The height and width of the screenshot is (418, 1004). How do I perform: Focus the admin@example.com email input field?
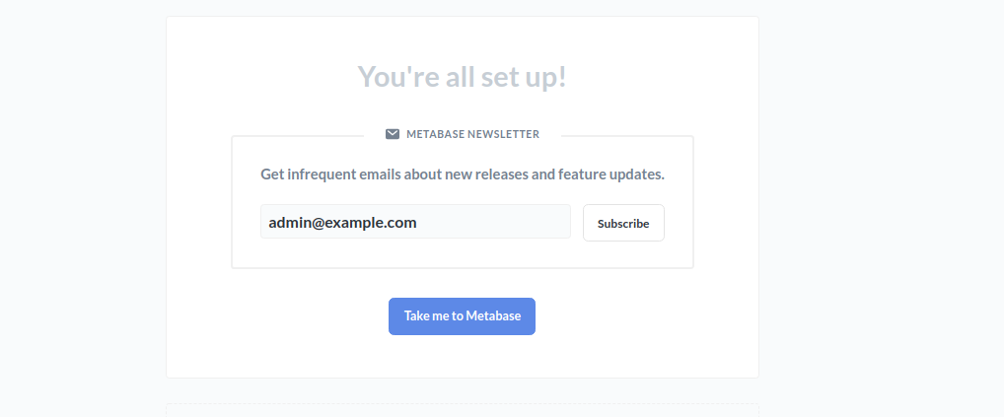click(415, 222)
